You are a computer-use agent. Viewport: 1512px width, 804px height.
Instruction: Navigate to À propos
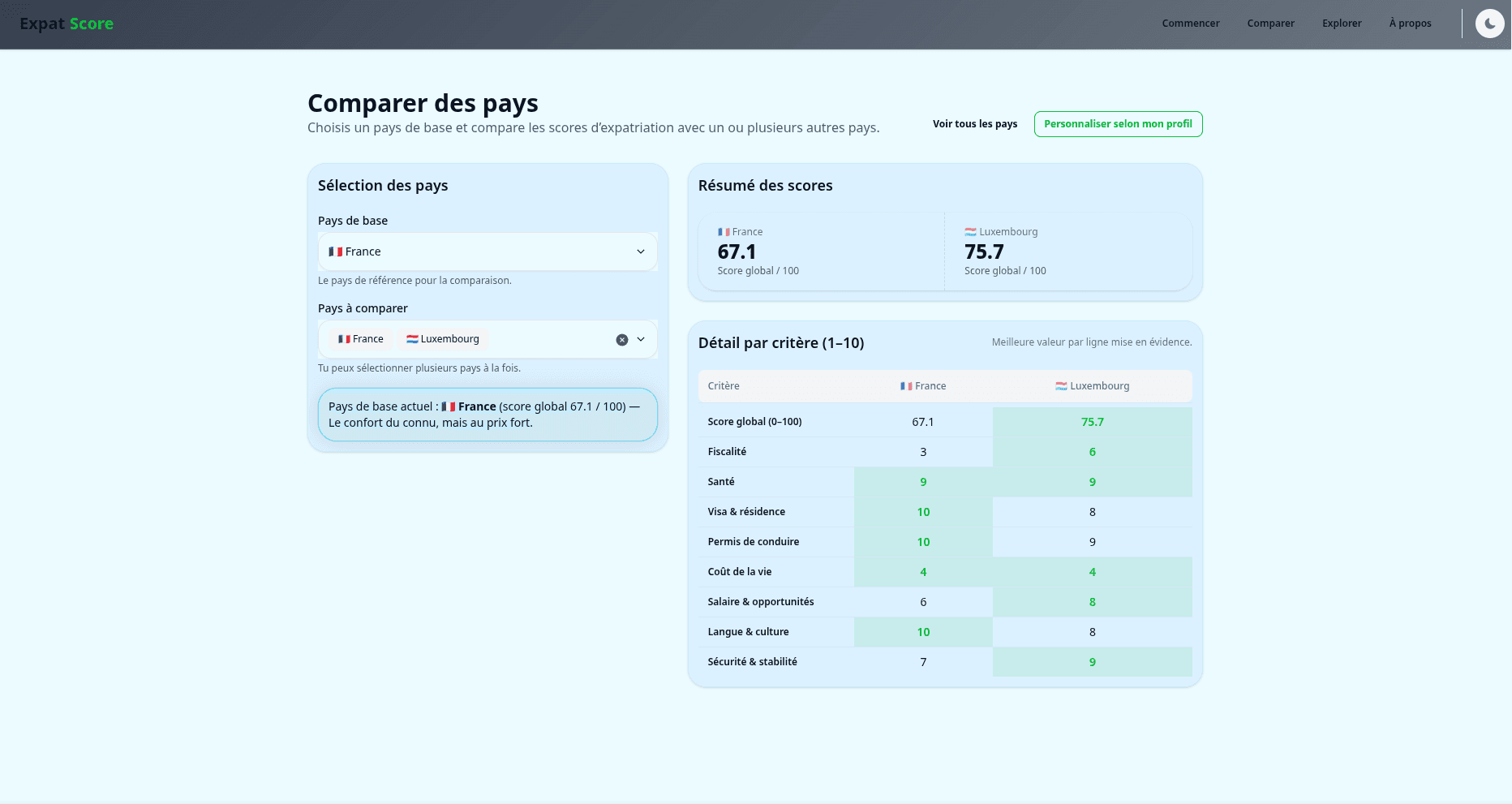[1410, 24]
